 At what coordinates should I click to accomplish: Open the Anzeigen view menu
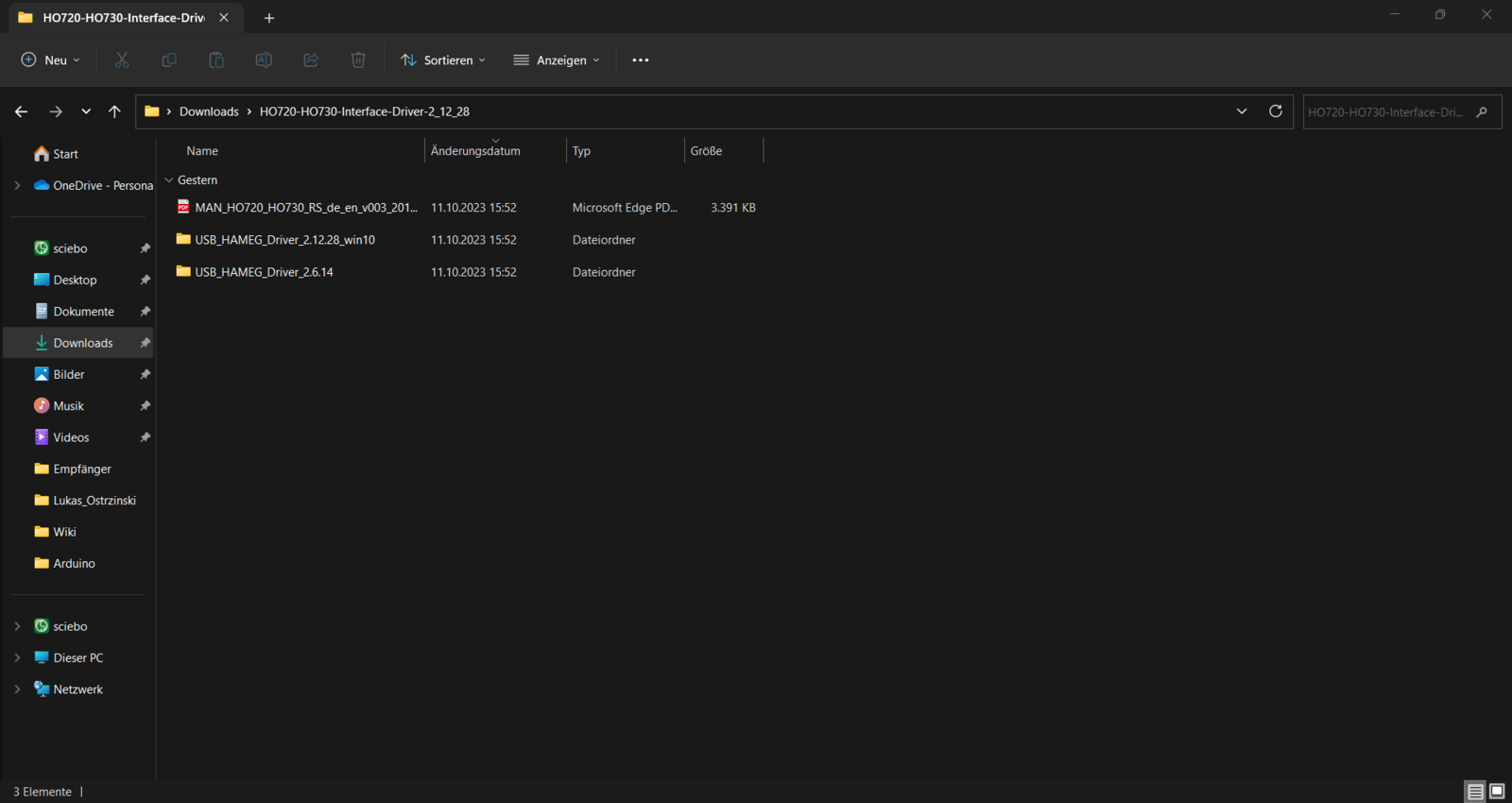point(557,60)
